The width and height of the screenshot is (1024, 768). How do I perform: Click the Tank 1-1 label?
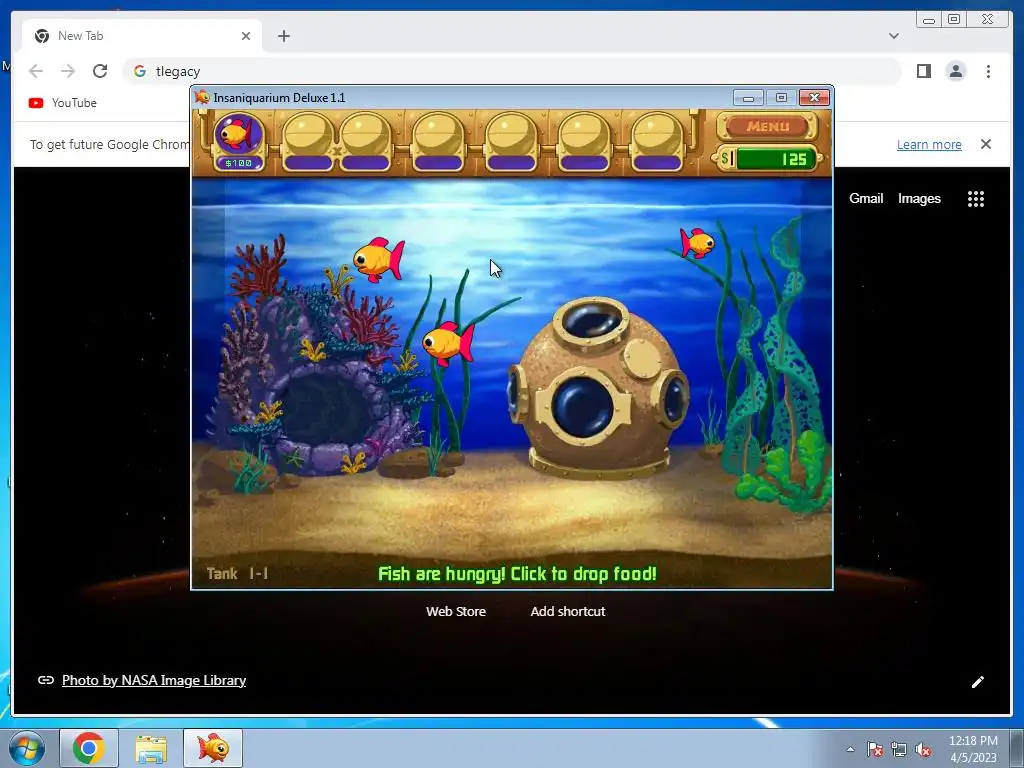237,574
